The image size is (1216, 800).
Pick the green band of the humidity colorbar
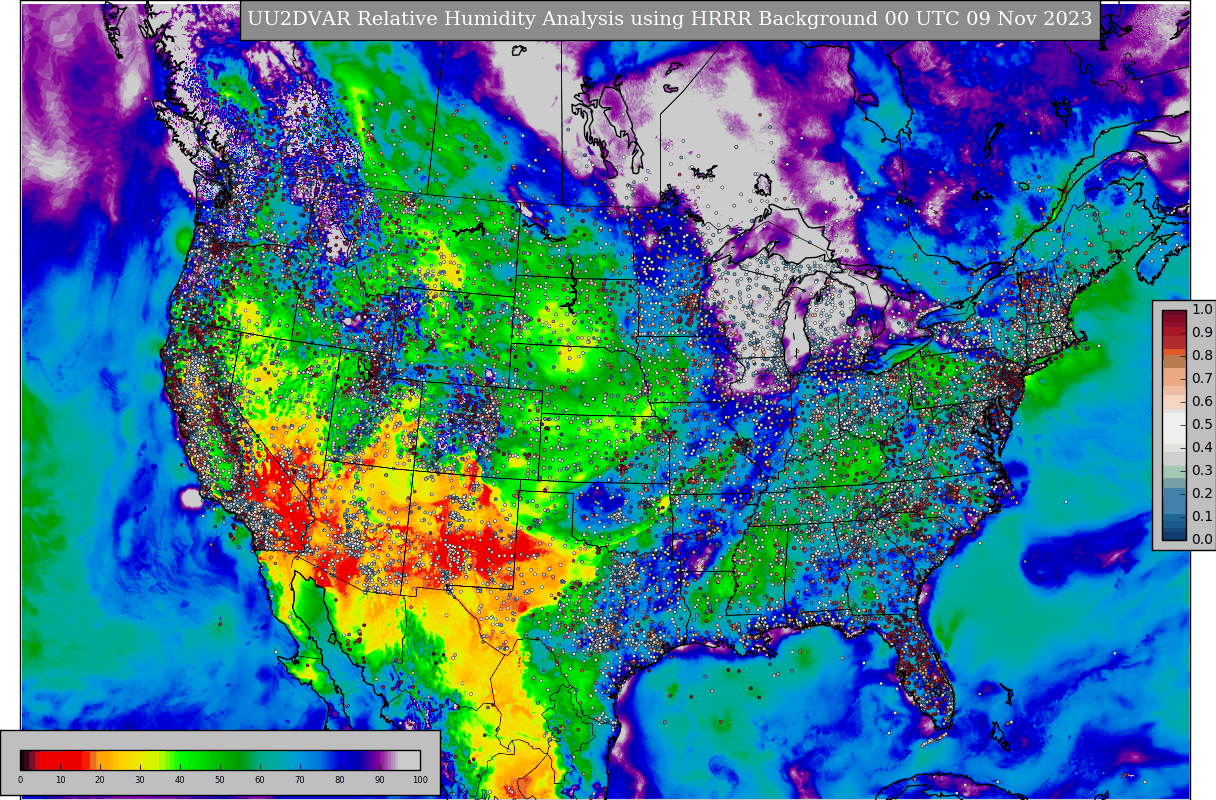(x=205, y=760)
